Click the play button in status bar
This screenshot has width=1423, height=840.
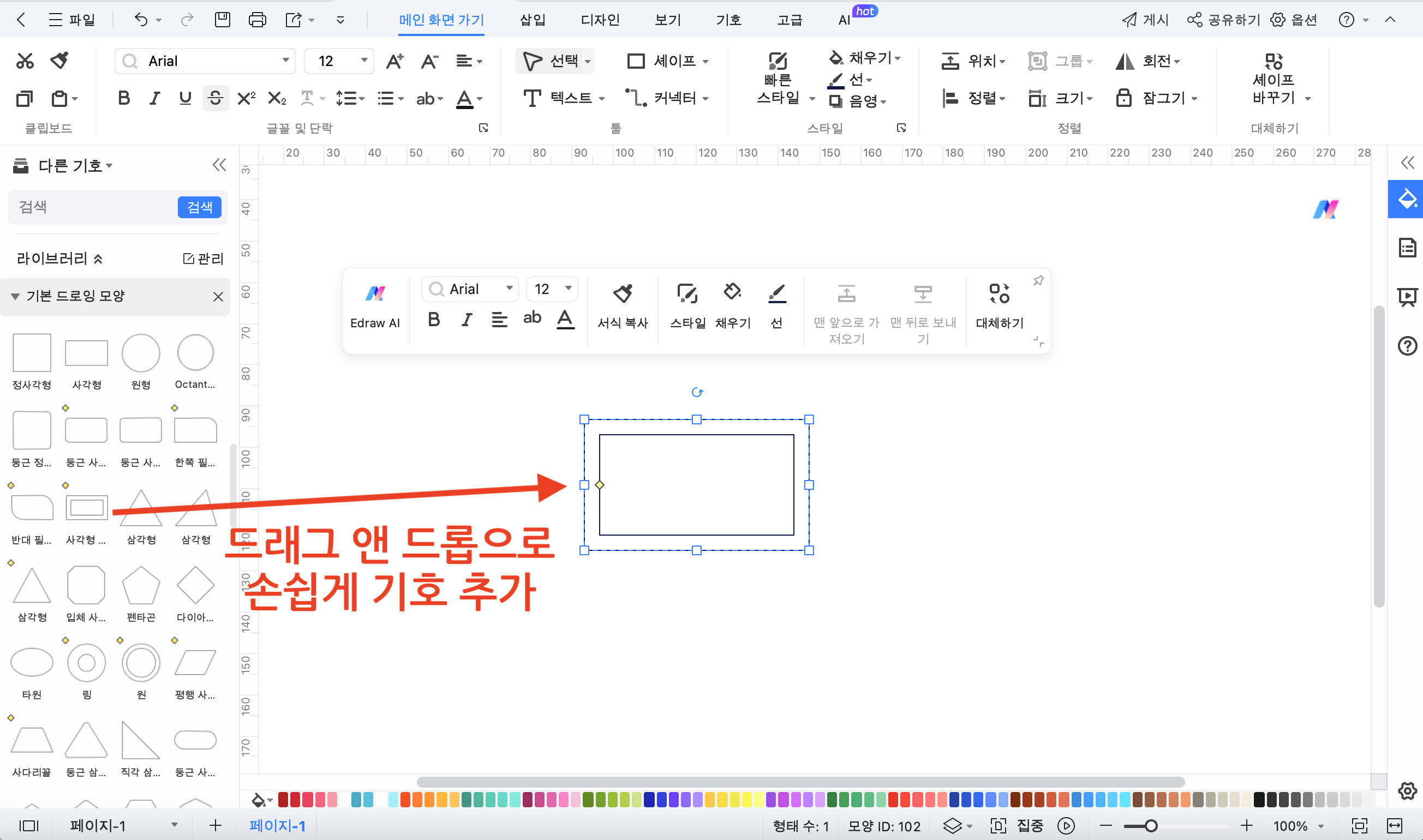click(1066, 826)
